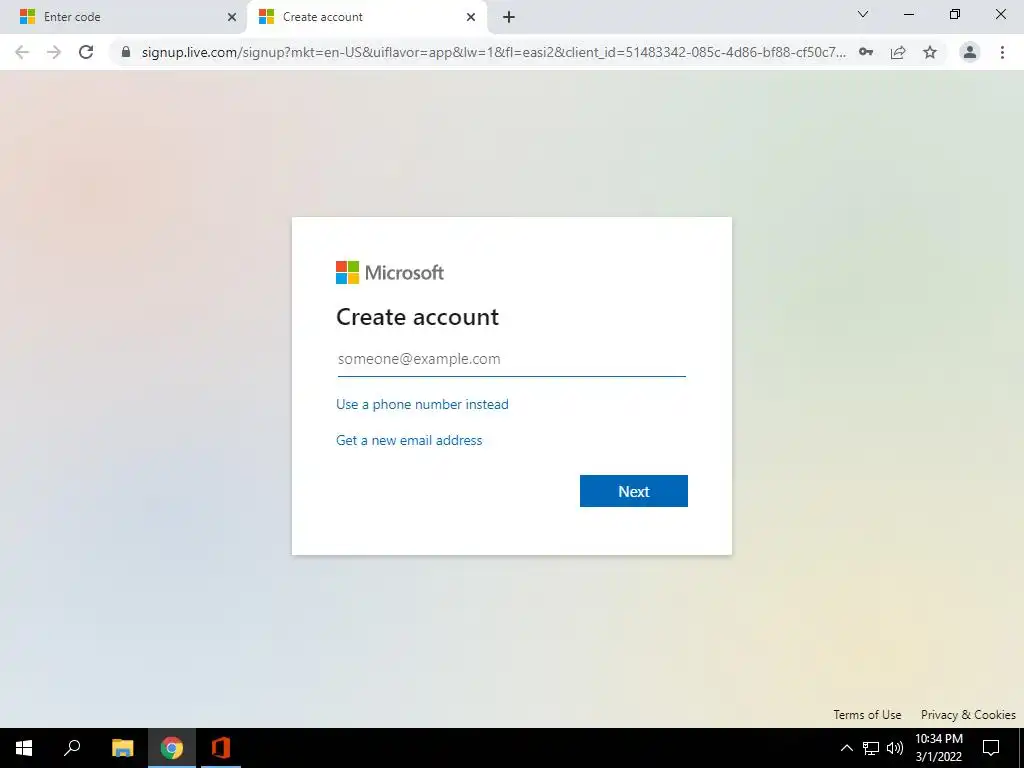
Task: Reload the signup page
Action: [x=86, y=52]
